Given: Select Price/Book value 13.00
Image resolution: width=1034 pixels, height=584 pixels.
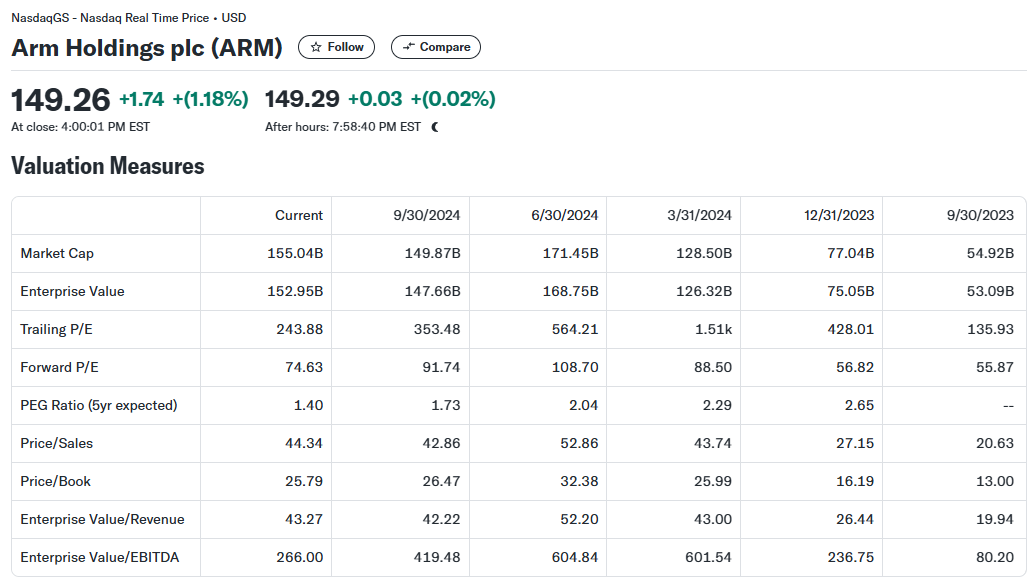Looking at the screenshot, I should click(x=995, y=482).
